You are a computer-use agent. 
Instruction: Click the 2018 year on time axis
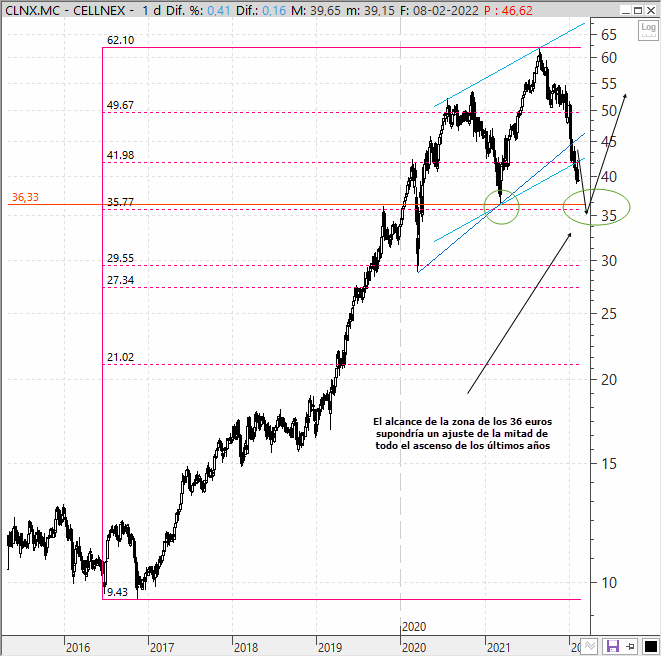pyautogui.click(x=246, y=647)
